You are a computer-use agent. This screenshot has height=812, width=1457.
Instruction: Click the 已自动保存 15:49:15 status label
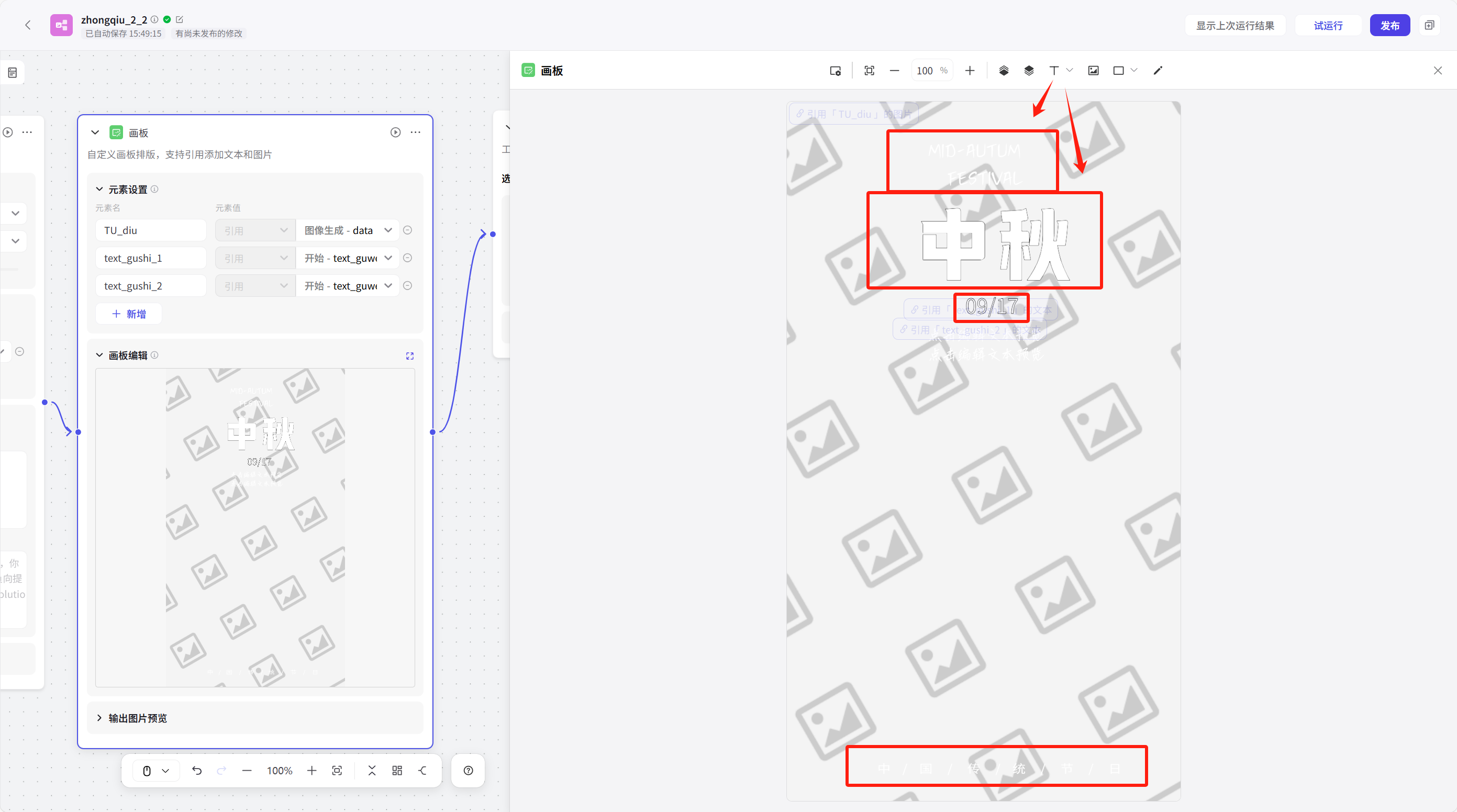(124, 34)
